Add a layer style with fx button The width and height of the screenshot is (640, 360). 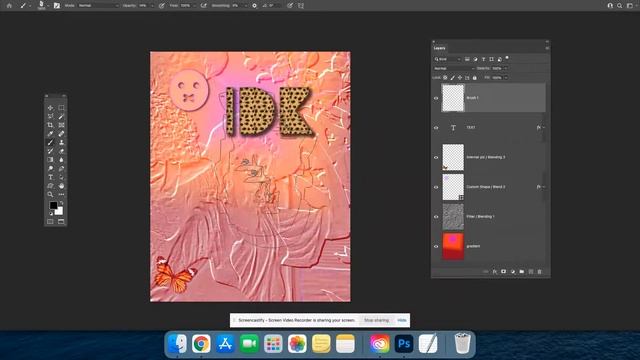(495, 271)
